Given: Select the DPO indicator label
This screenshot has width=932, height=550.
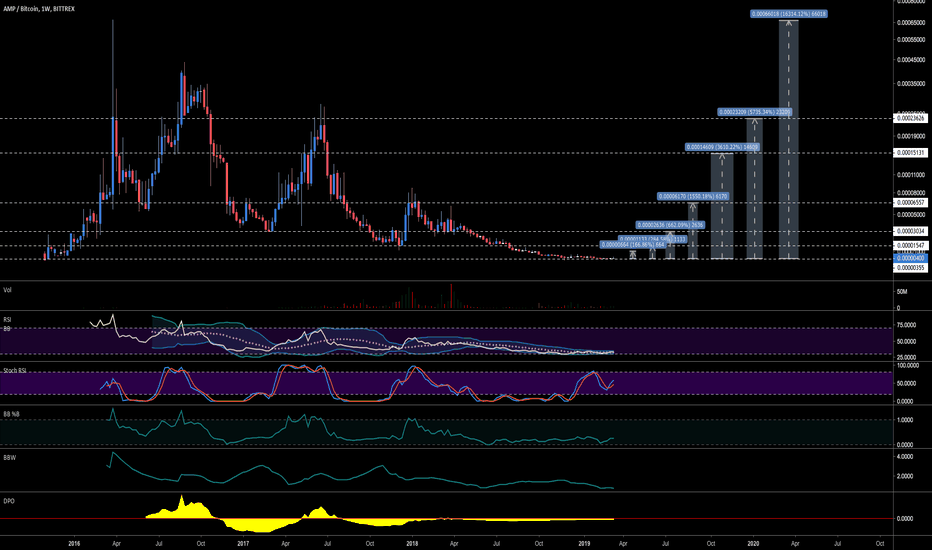Looking at the screenshot, I should [x=8, y=501].
